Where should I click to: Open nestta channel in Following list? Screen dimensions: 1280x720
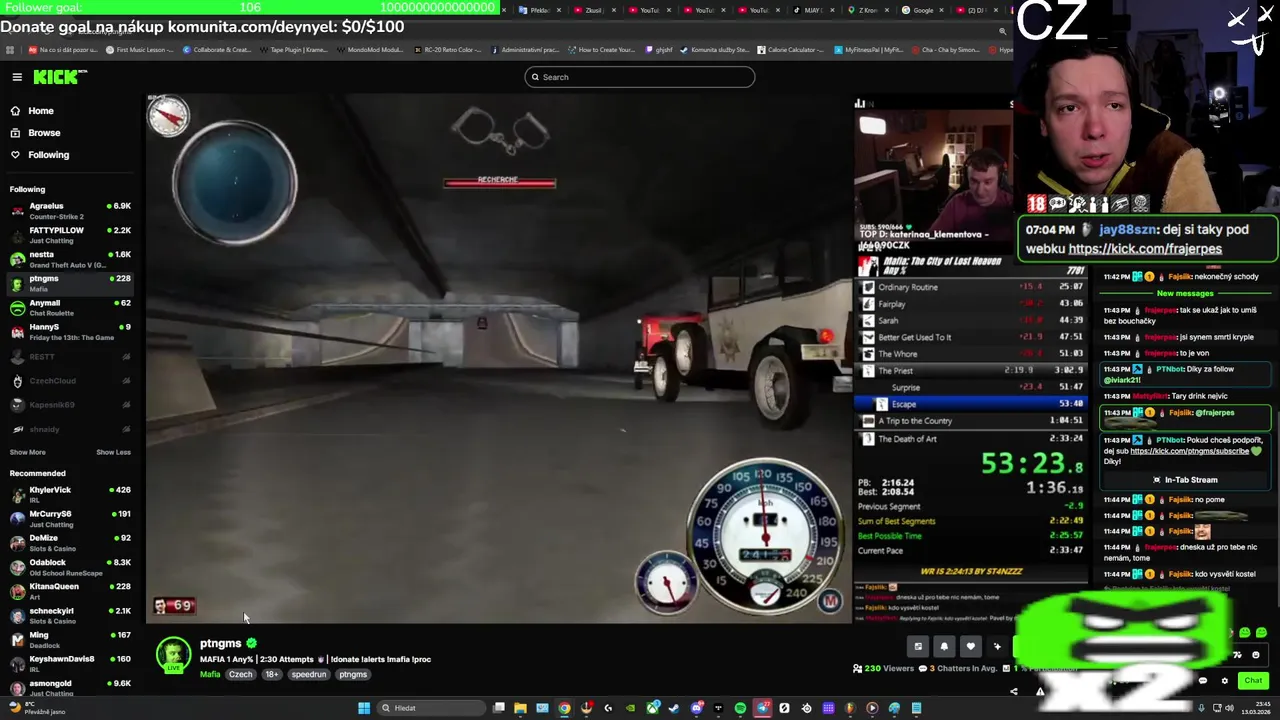(70, 259)
